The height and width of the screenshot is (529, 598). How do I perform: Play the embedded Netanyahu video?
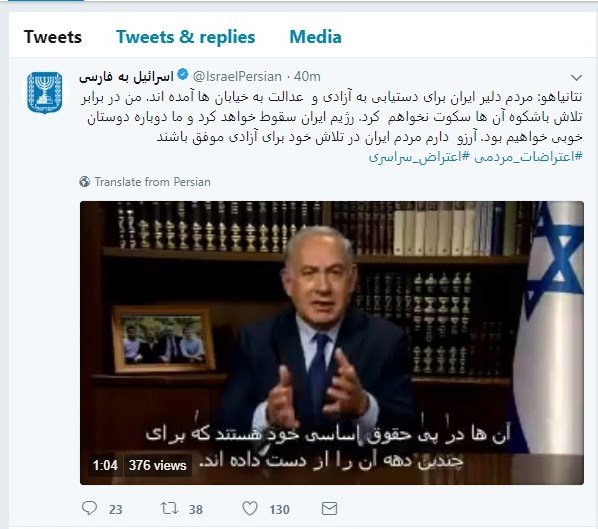(x=332, y=343)
